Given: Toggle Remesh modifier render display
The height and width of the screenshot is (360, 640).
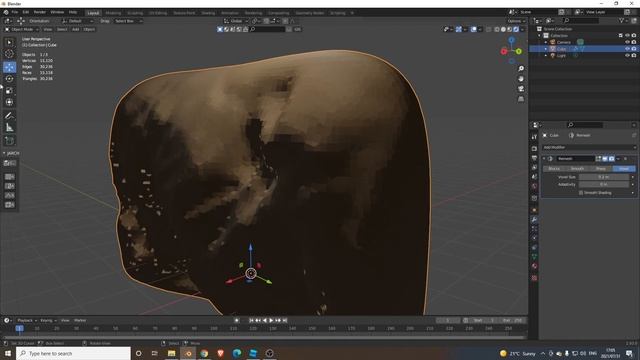Looking at the screenshot, I should click(x=611, y=159).
